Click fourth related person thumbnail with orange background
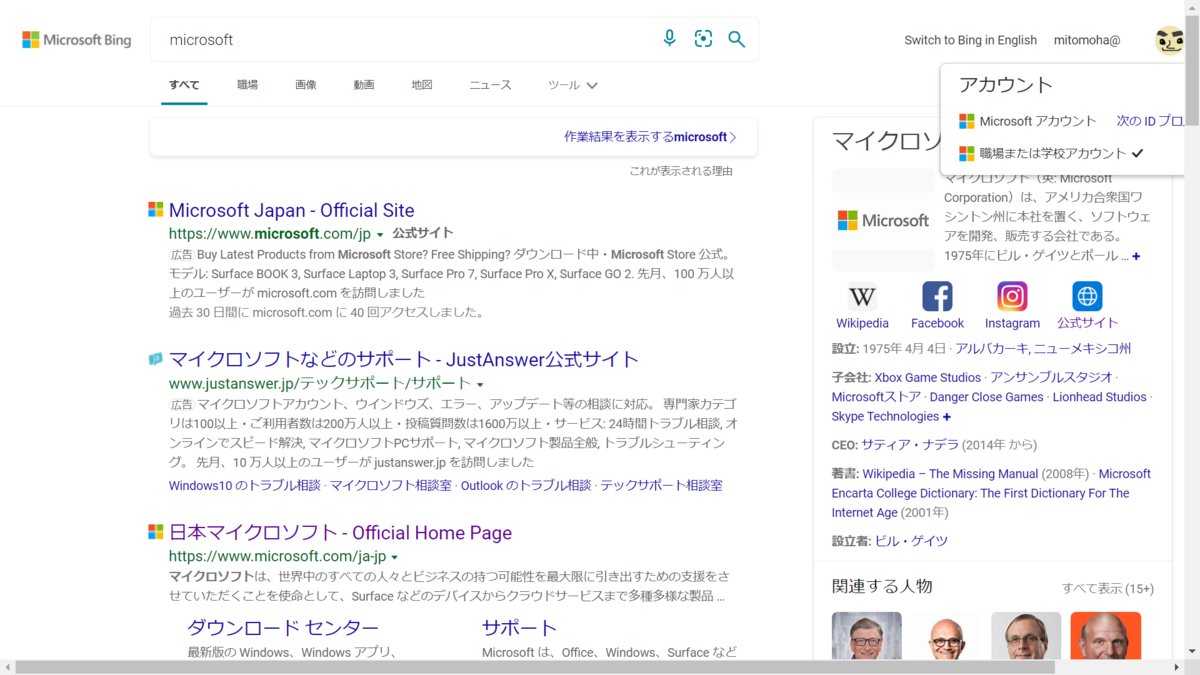 click(x=1106, y=636)
